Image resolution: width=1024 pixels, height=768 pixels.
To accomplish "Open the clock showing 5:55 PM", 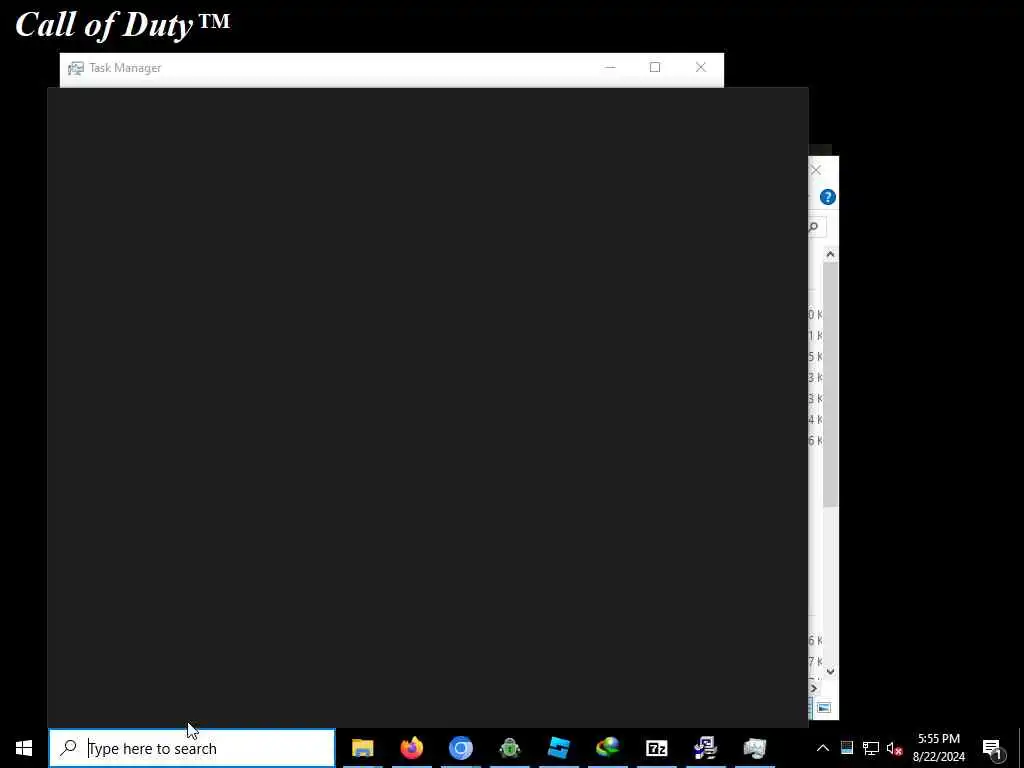I will click(x=938, y=748).
